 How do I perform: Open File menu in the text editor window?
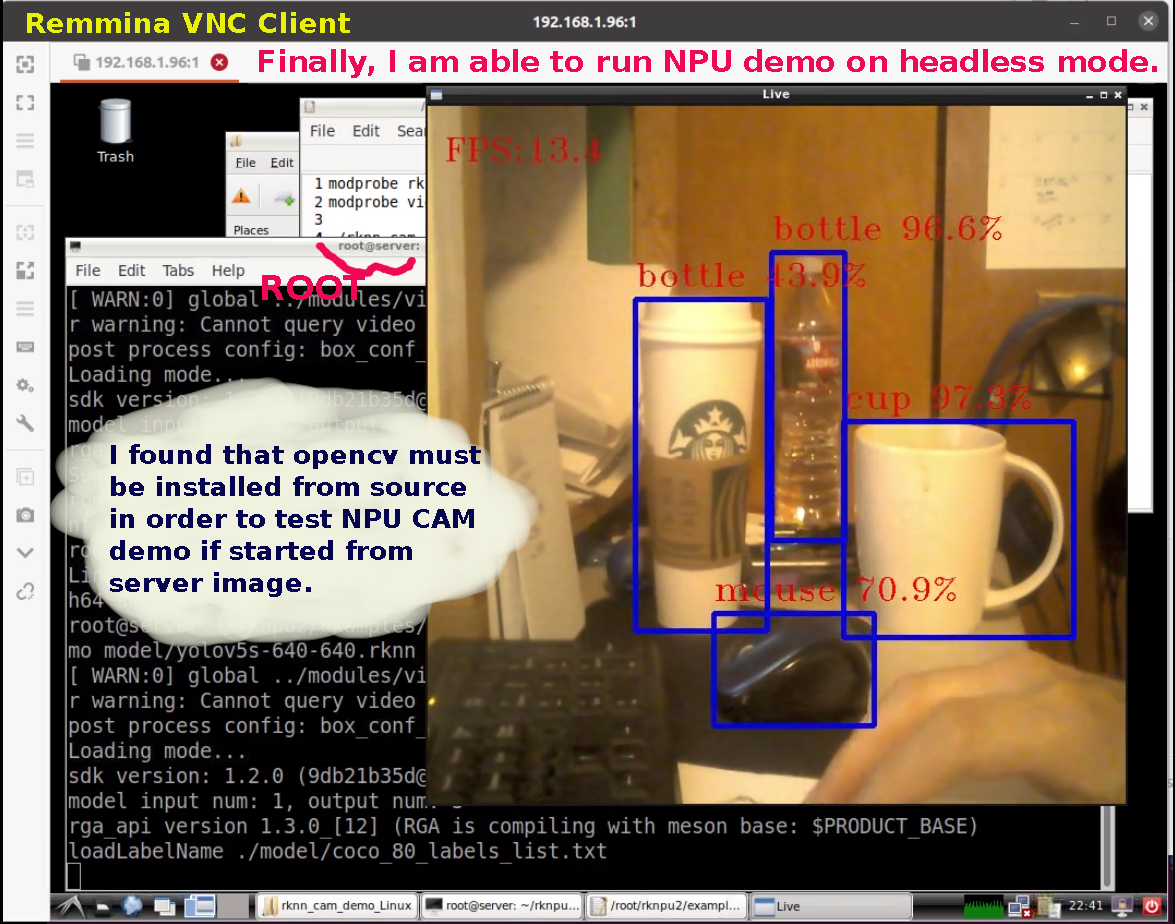(322, 131)
